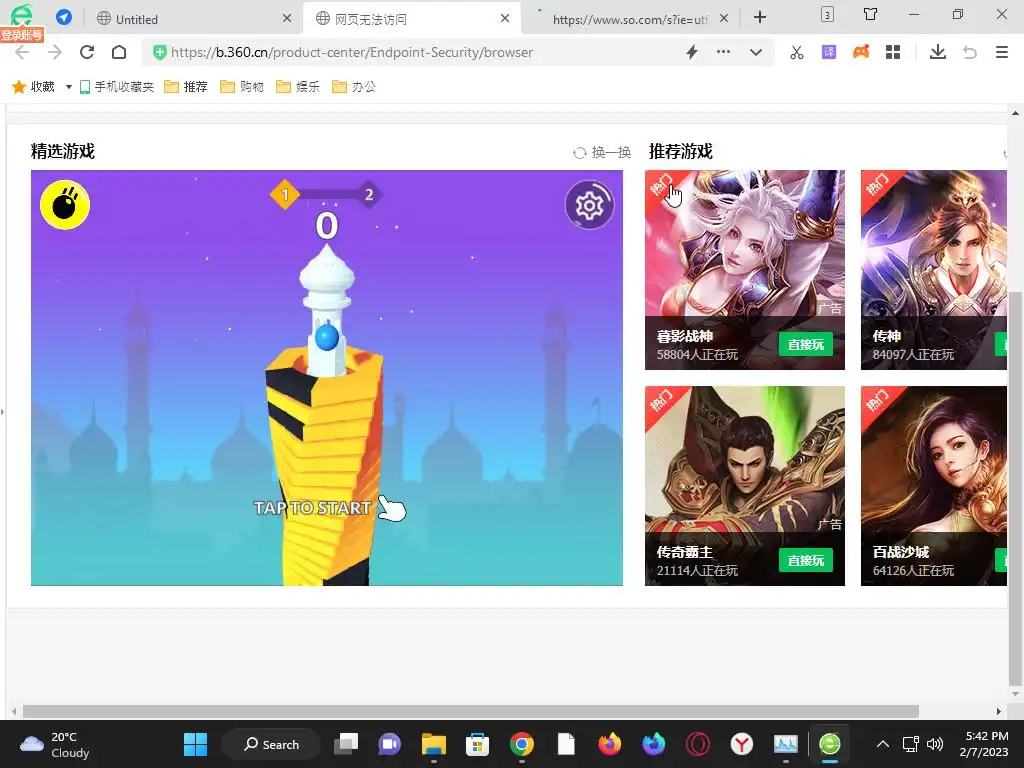Click the purple translate extension icon

point(829,52)
